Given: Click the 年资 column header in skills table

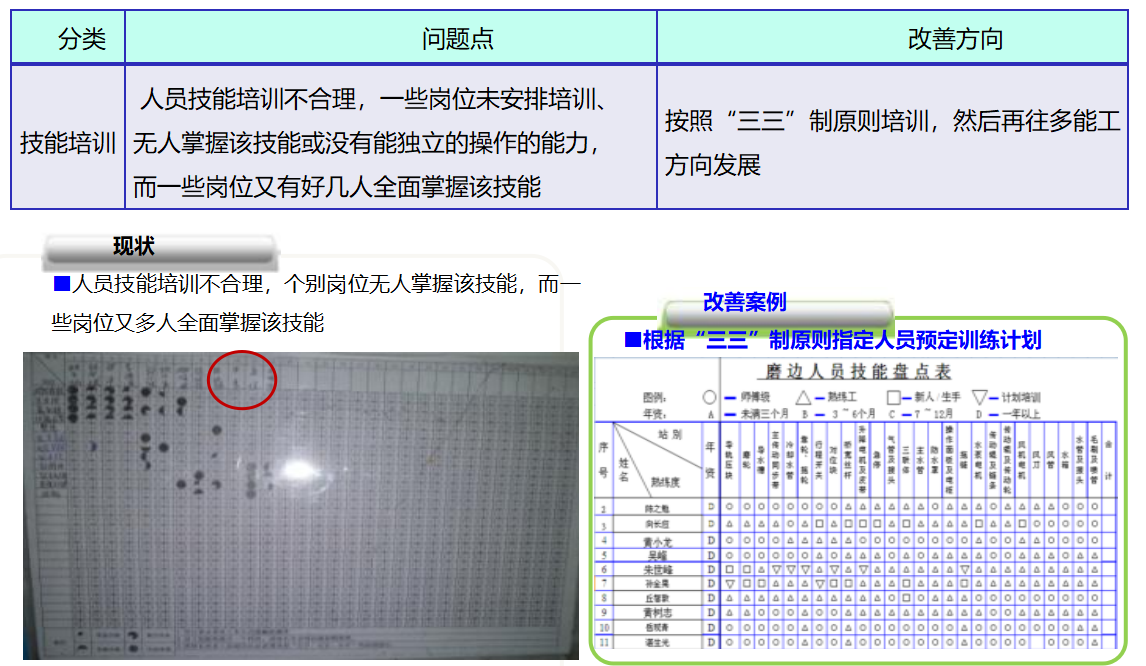Looking at the screenshot, I should point(709,461).
